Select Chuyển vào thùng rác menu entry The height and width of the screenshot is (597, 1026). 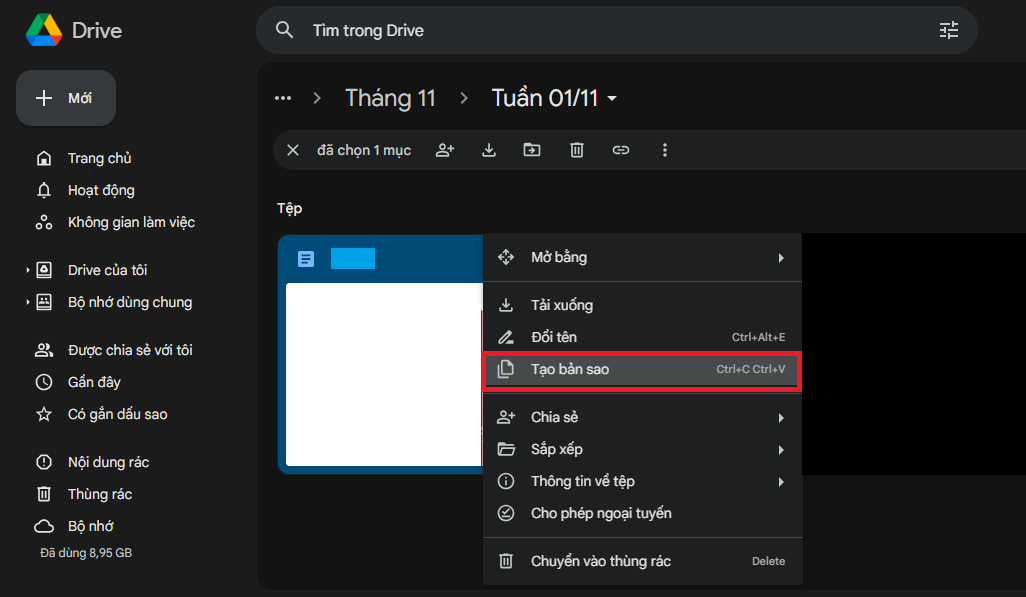[x=642, y=561]
